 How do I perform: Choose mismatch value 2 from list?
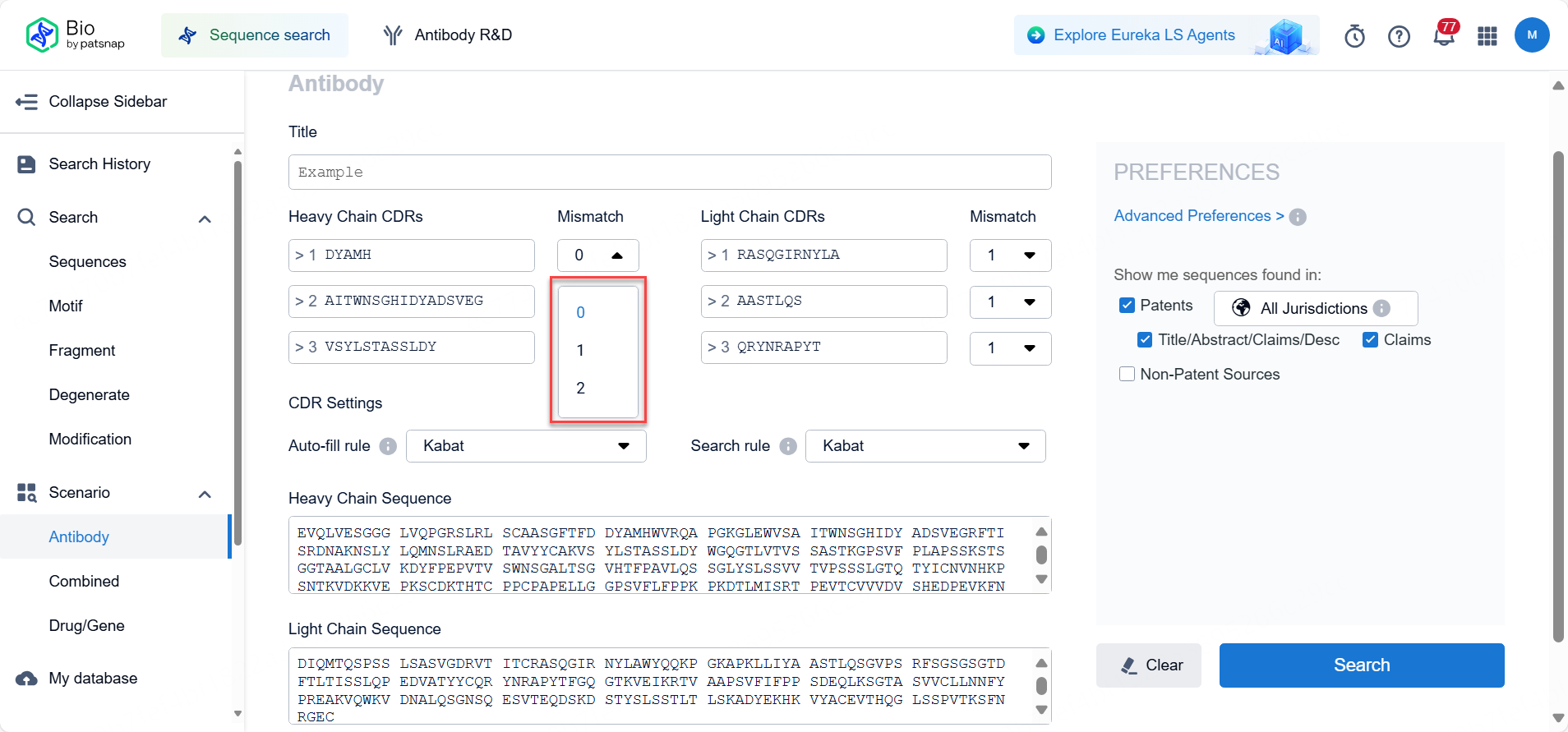580,388
